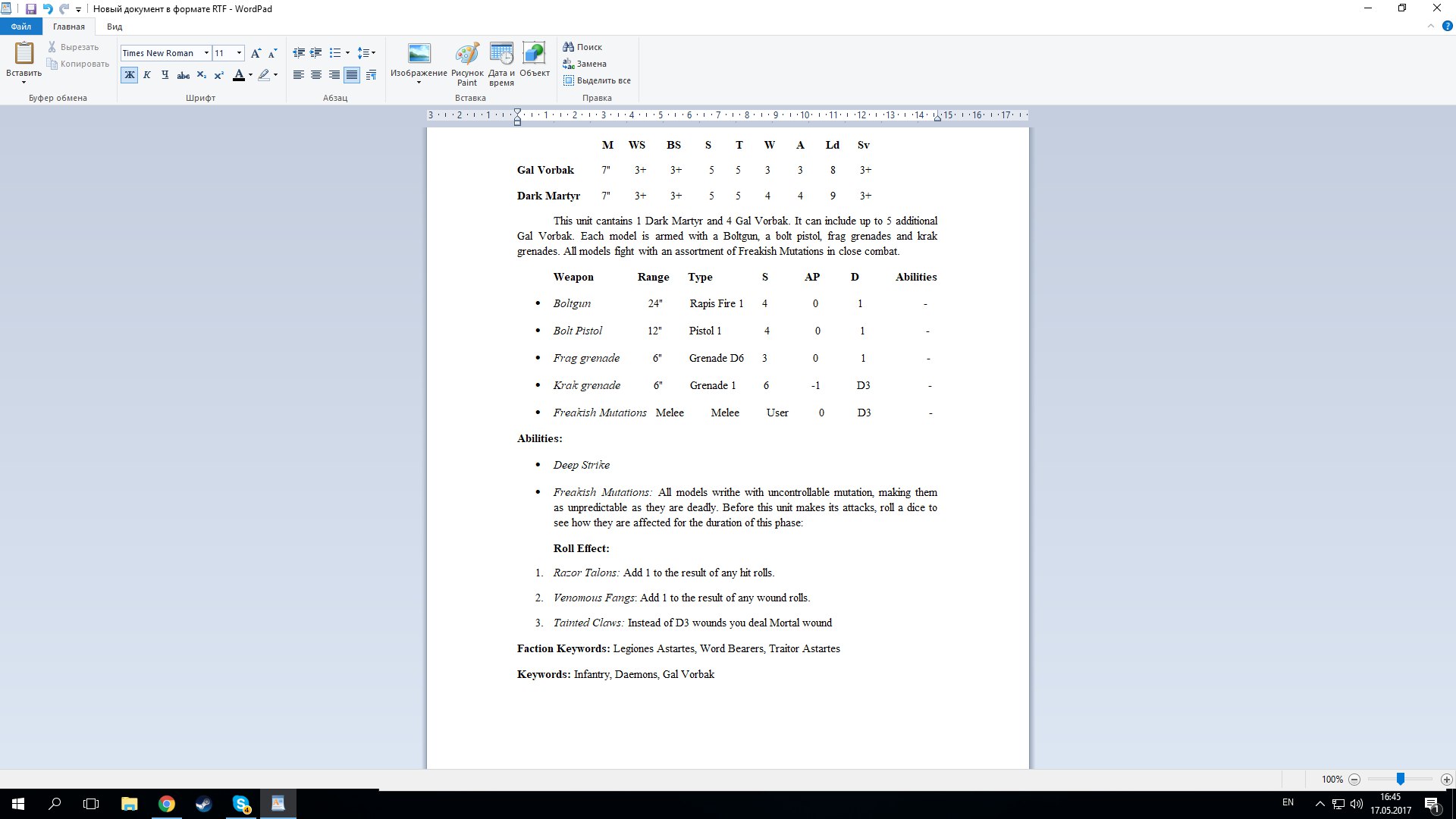
Task: Click the zoom out minus button
Action: point(1354,779)
